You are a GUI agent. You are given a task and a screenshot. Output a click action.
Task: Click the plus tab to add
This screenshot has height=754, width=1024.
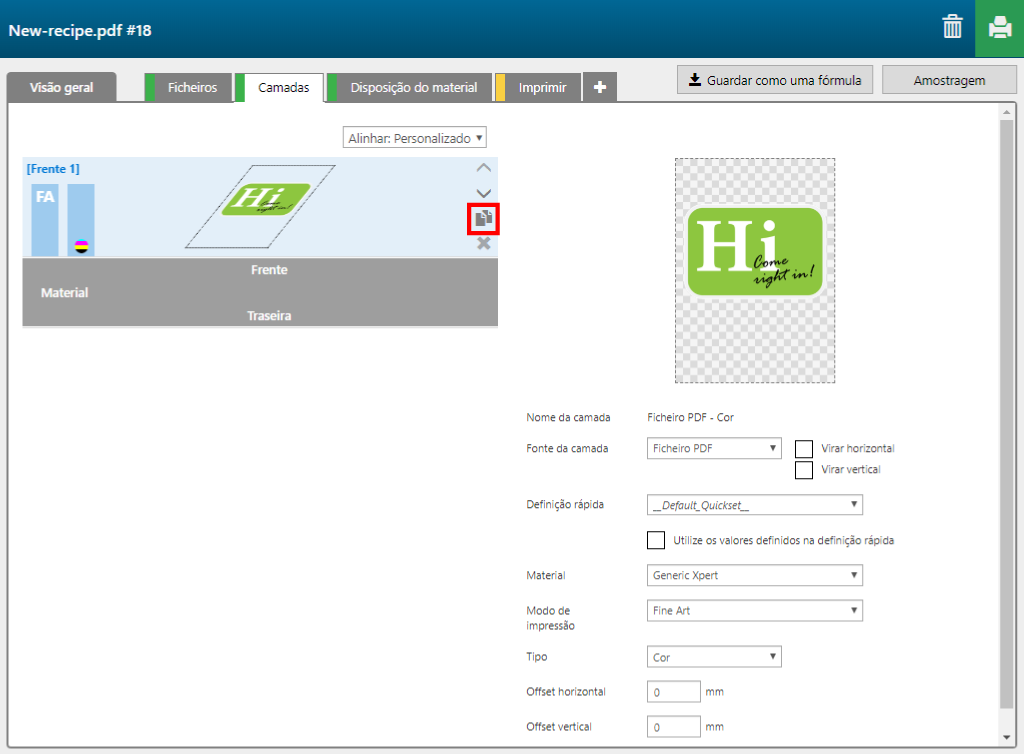[599, 88]
